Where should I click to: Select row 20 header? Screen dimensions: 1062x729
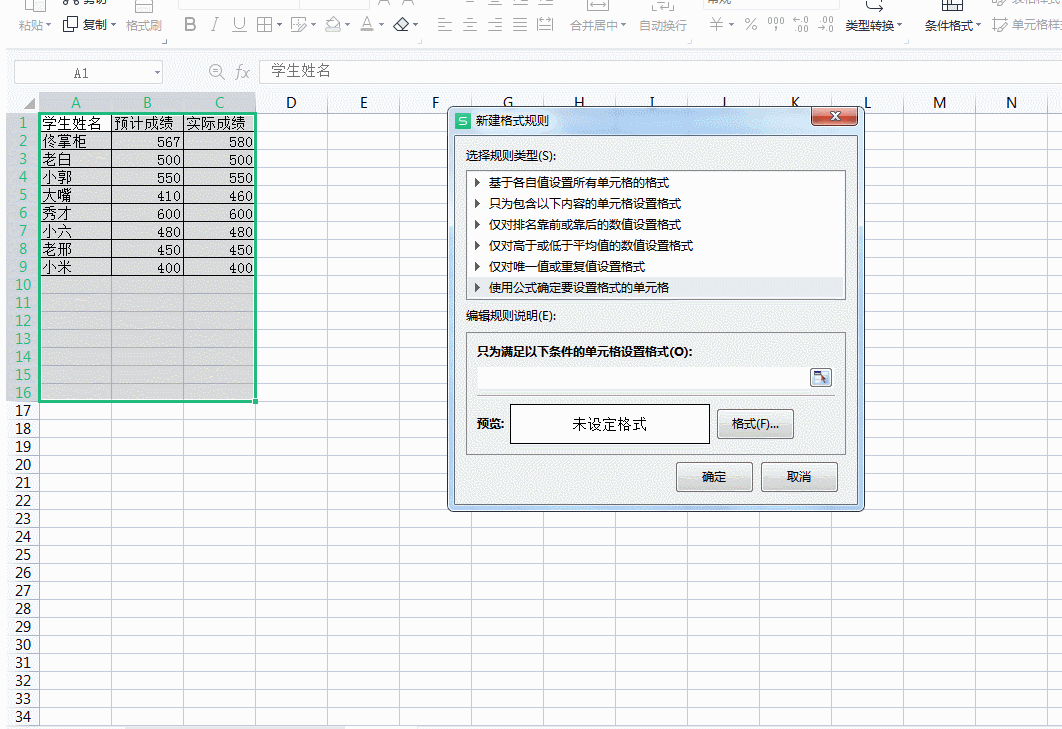[x=23, y=465]
